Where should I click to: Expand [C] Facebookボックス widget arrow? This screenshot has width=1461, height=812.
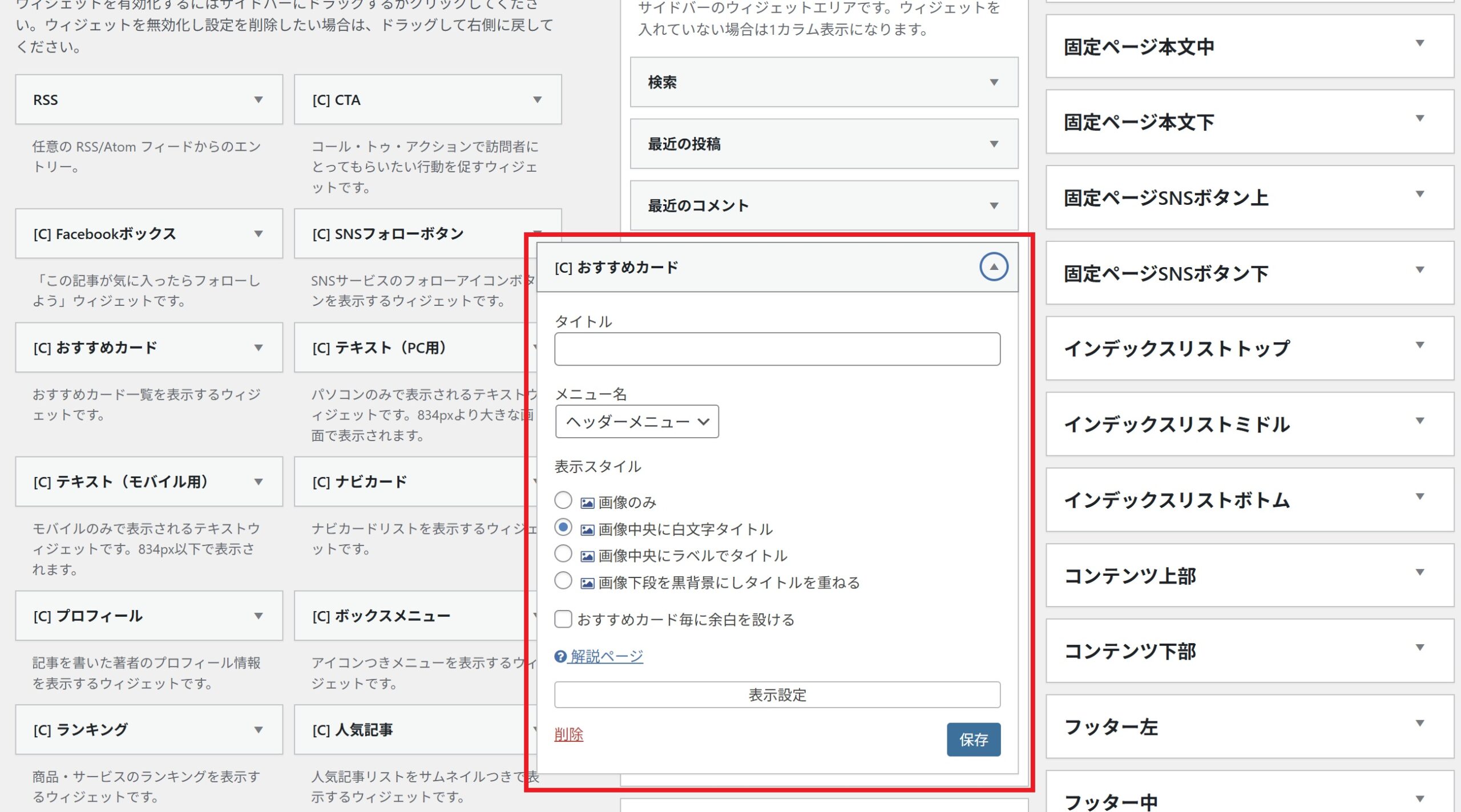(259, 234)
